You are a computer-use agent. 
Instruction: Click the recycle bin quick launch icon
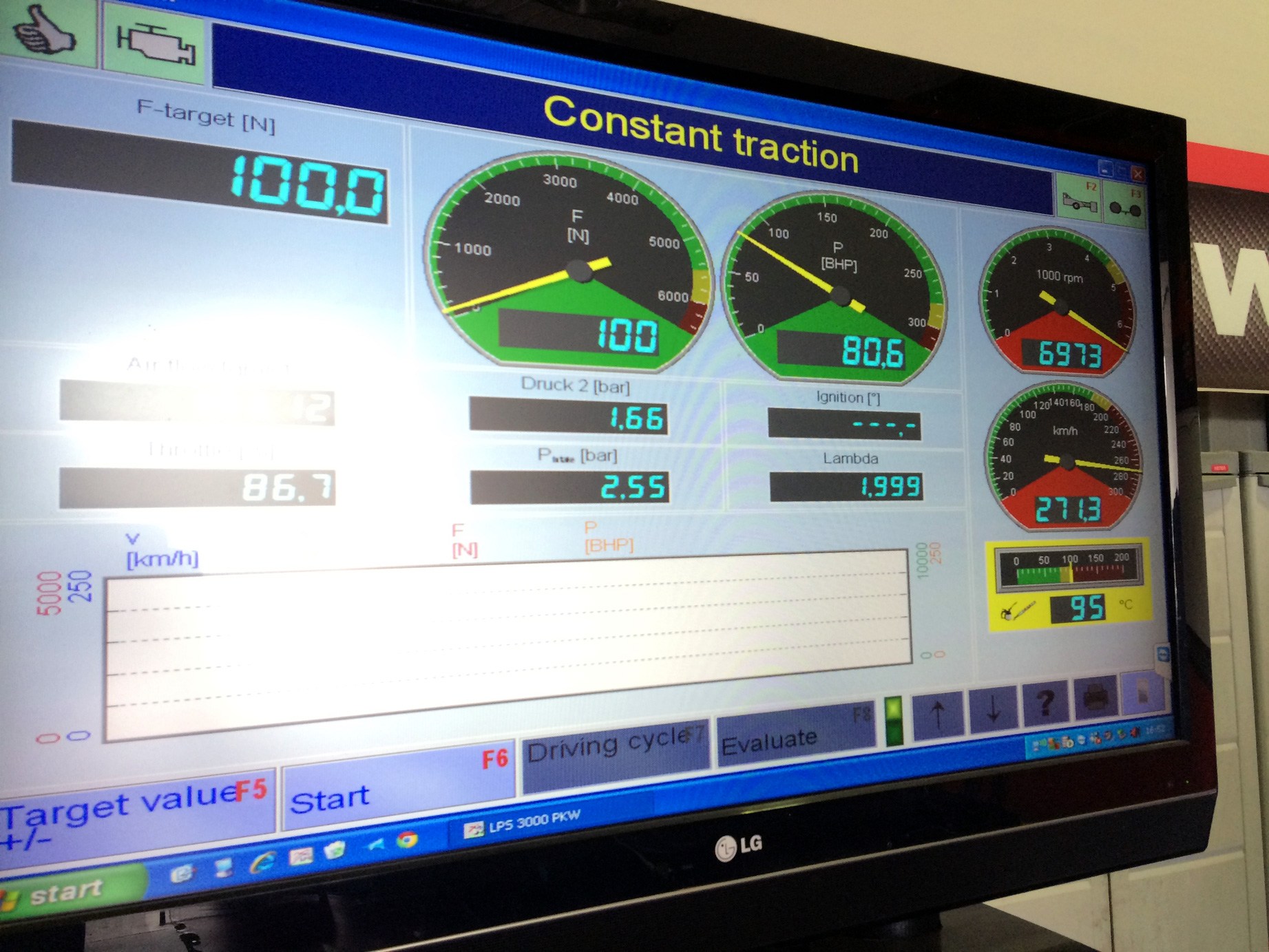coord(335,851)
